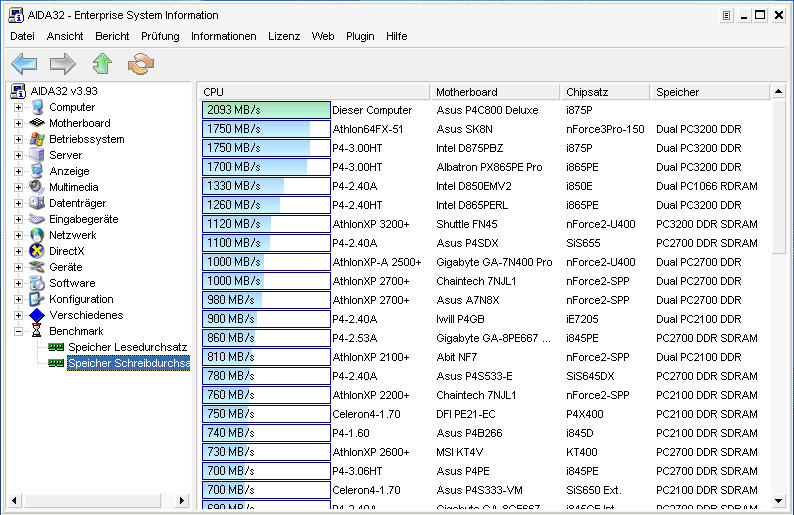Click the Benchmark hourglass icon

[36, 331]
